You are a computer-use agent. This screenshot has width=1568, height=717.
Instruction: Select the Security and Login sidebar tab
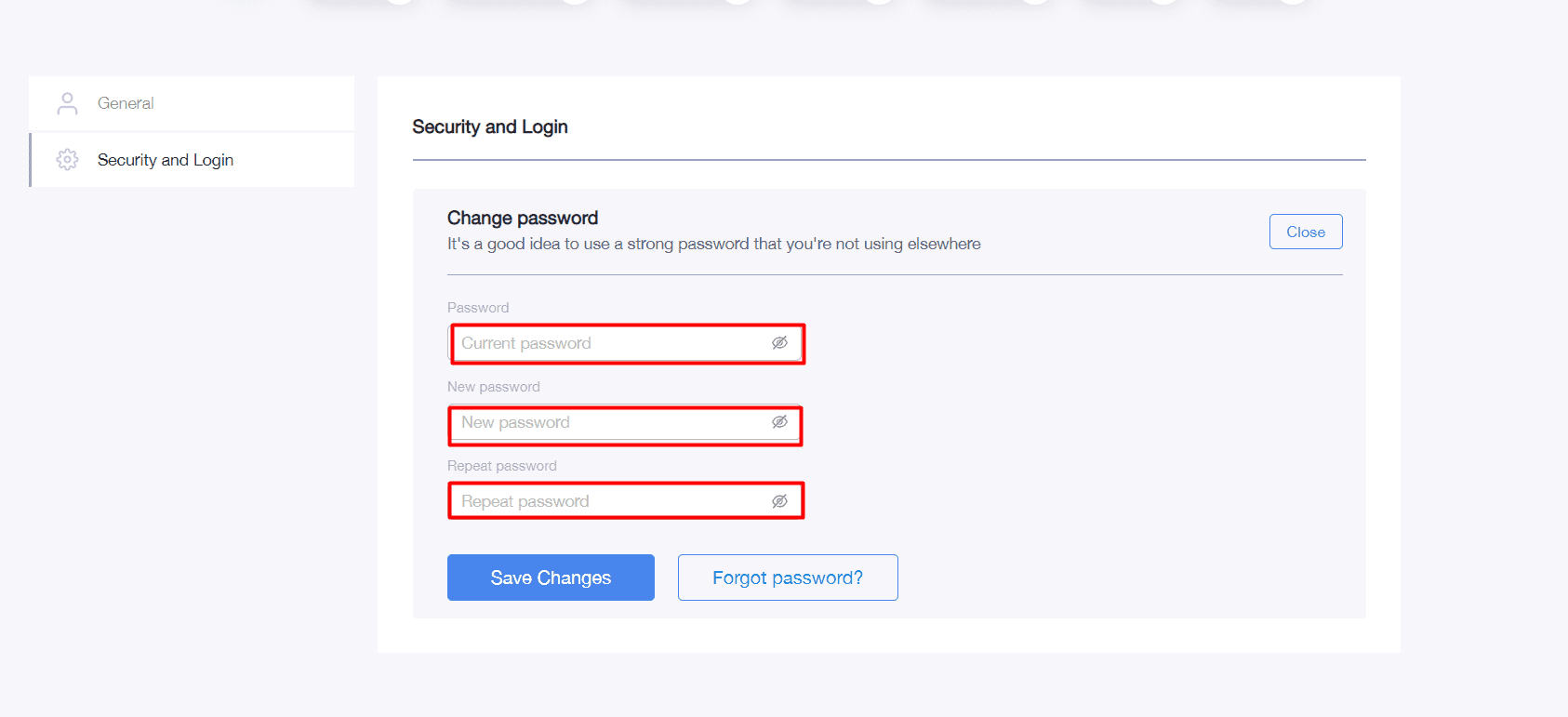(192, 160)
